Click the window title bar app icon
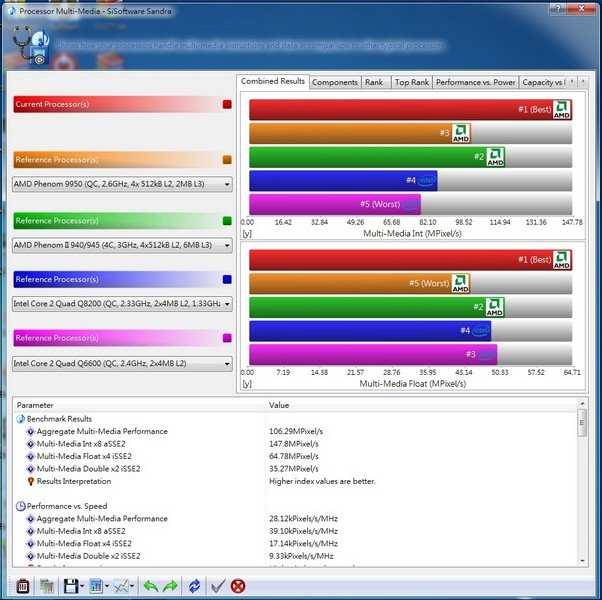602x600 pixels. click(12, 11)
